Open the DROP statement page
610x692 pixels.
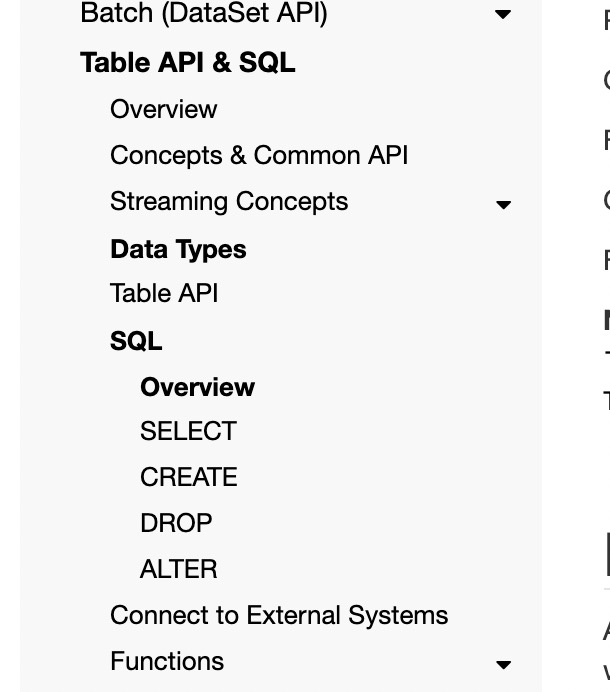(x=176, y=523)
